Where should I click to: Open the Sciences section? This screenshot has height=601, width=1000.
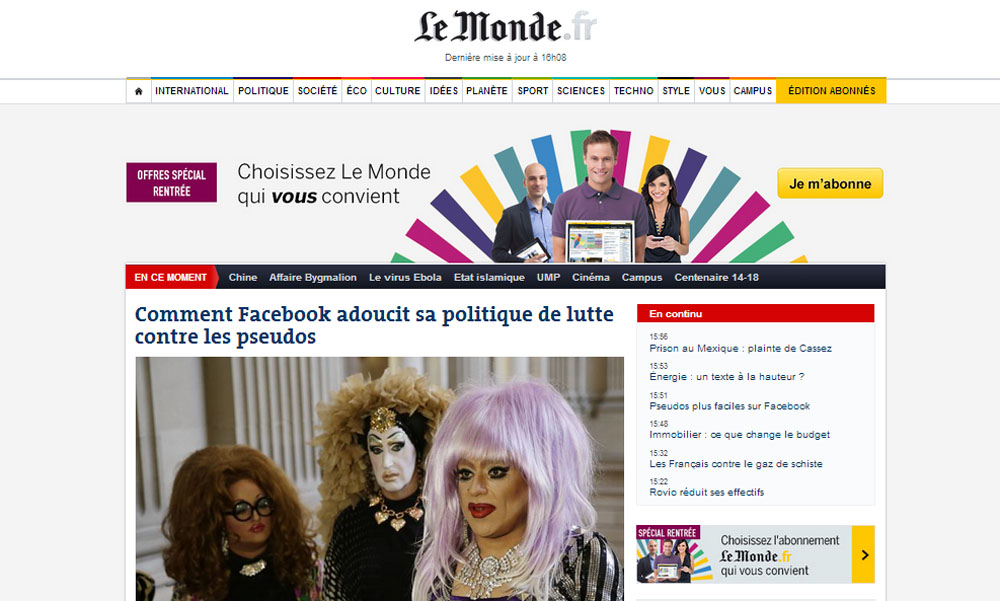point(580,91)
